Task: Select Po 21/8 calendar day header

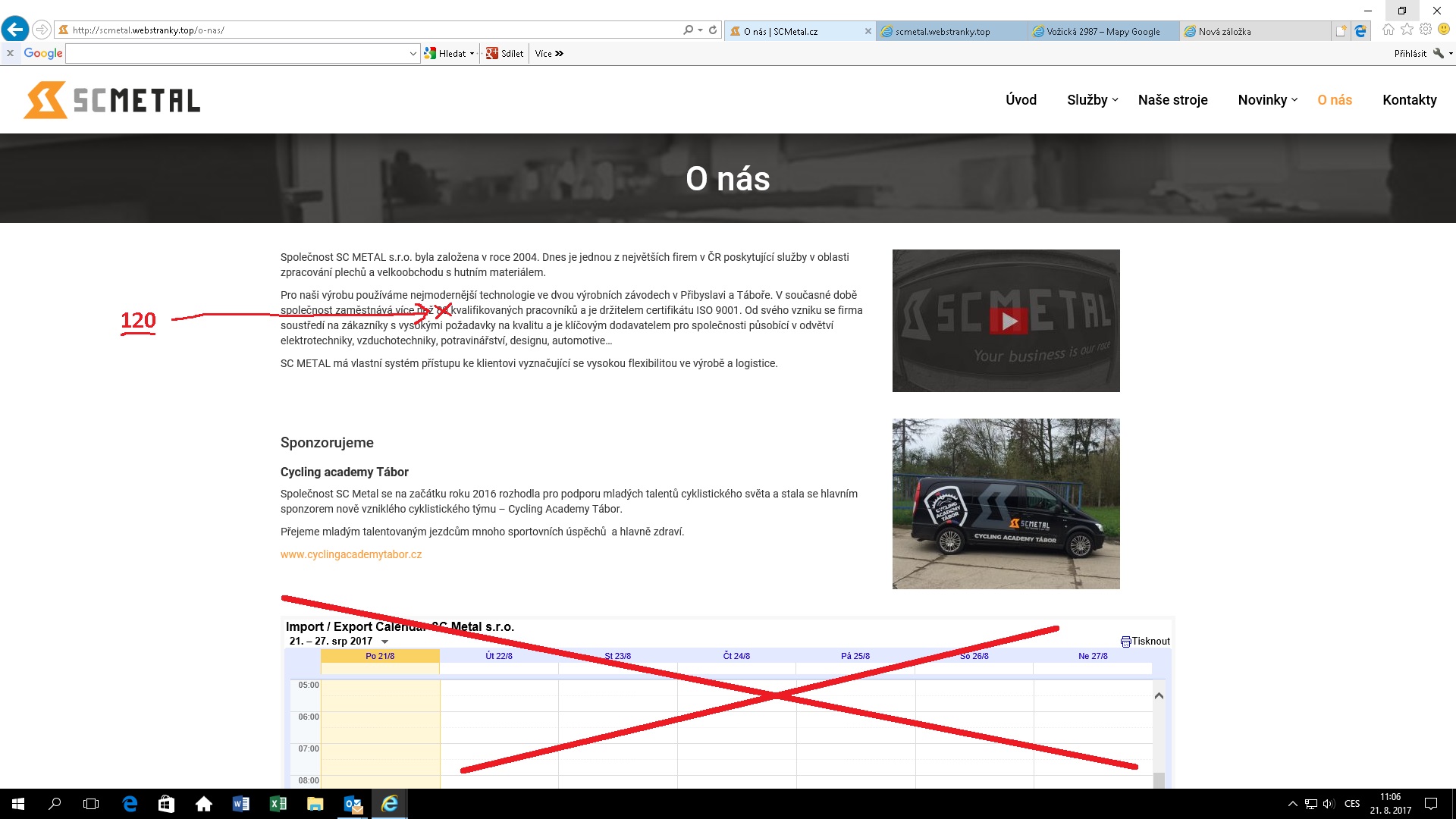Action: 380,656
